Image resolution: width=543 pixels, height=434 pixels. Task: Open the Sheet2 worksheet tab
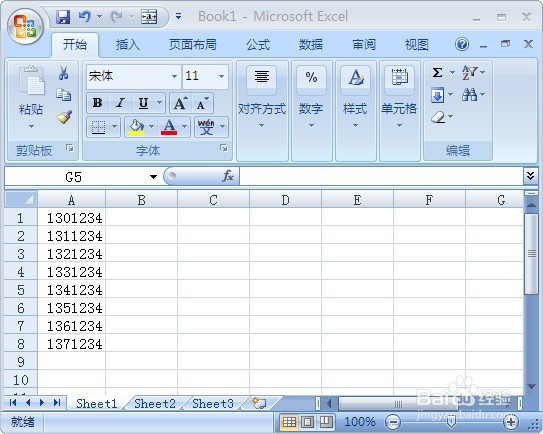coord(155,404)
